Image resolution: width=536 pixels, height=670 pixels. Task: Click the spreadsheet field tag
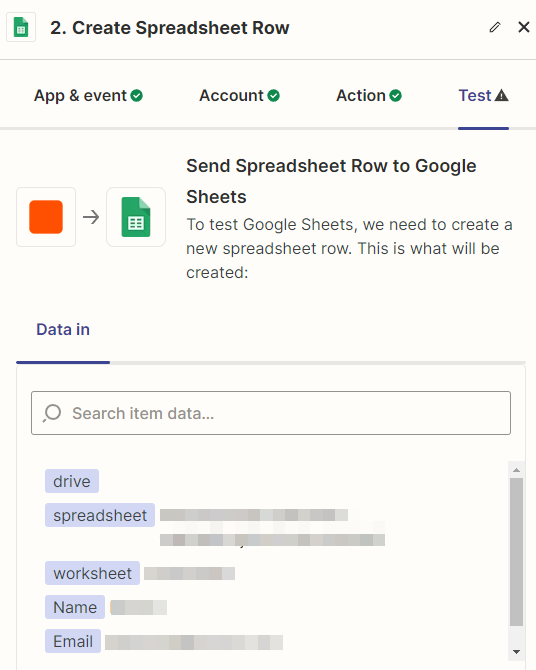click(x=100, y=515)
